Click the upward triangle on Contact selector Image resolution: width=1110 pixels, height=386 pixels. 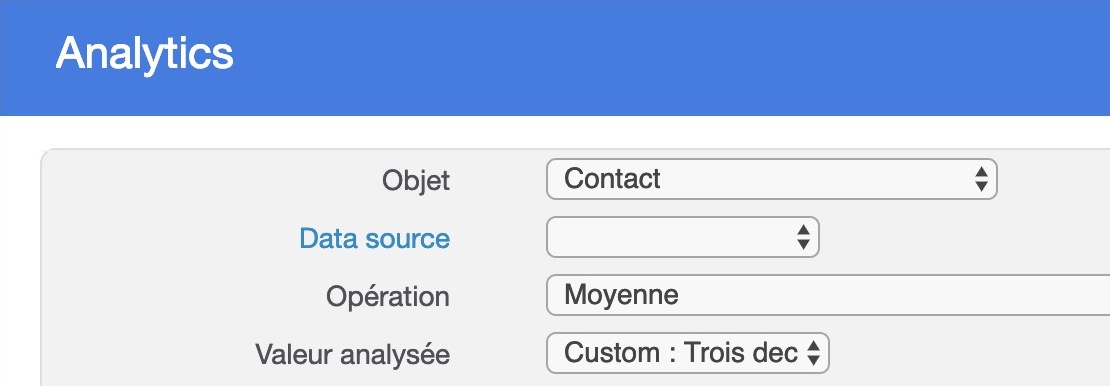[980, 172]
